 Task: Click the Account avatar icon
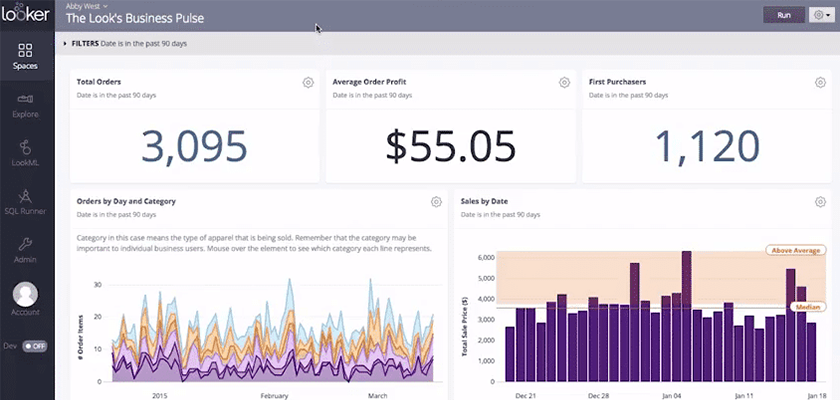tap(26, 294)
